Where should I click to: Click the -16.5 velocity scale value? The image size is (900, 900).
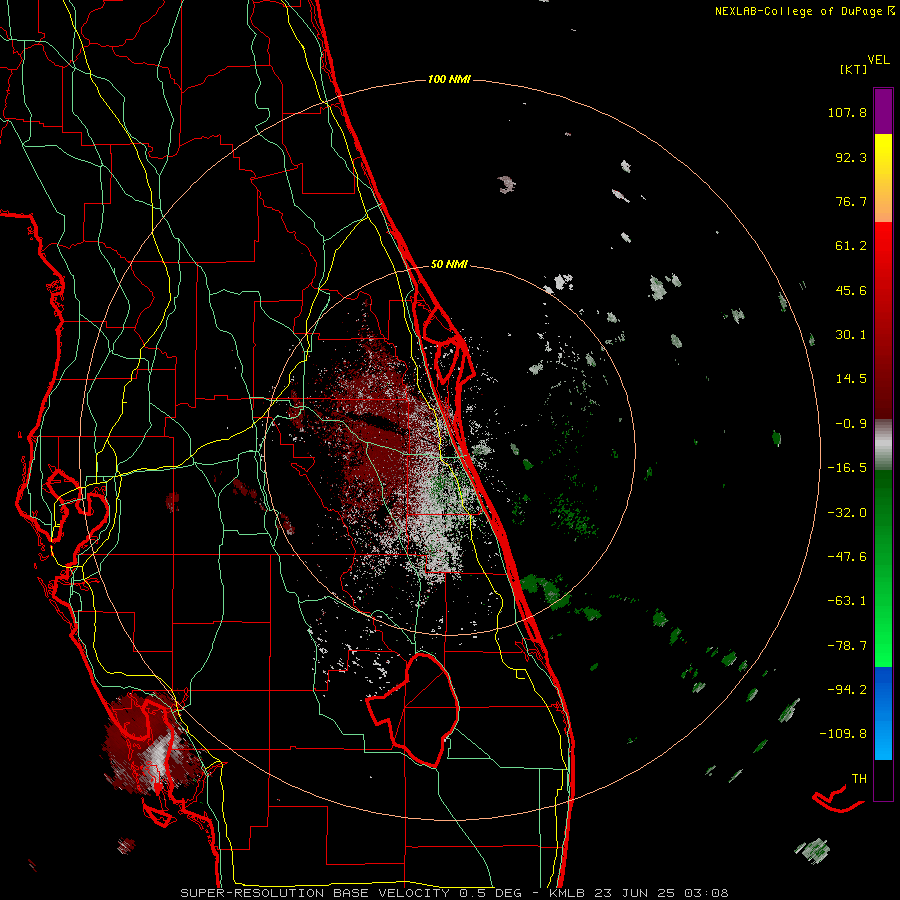point(847,468)
